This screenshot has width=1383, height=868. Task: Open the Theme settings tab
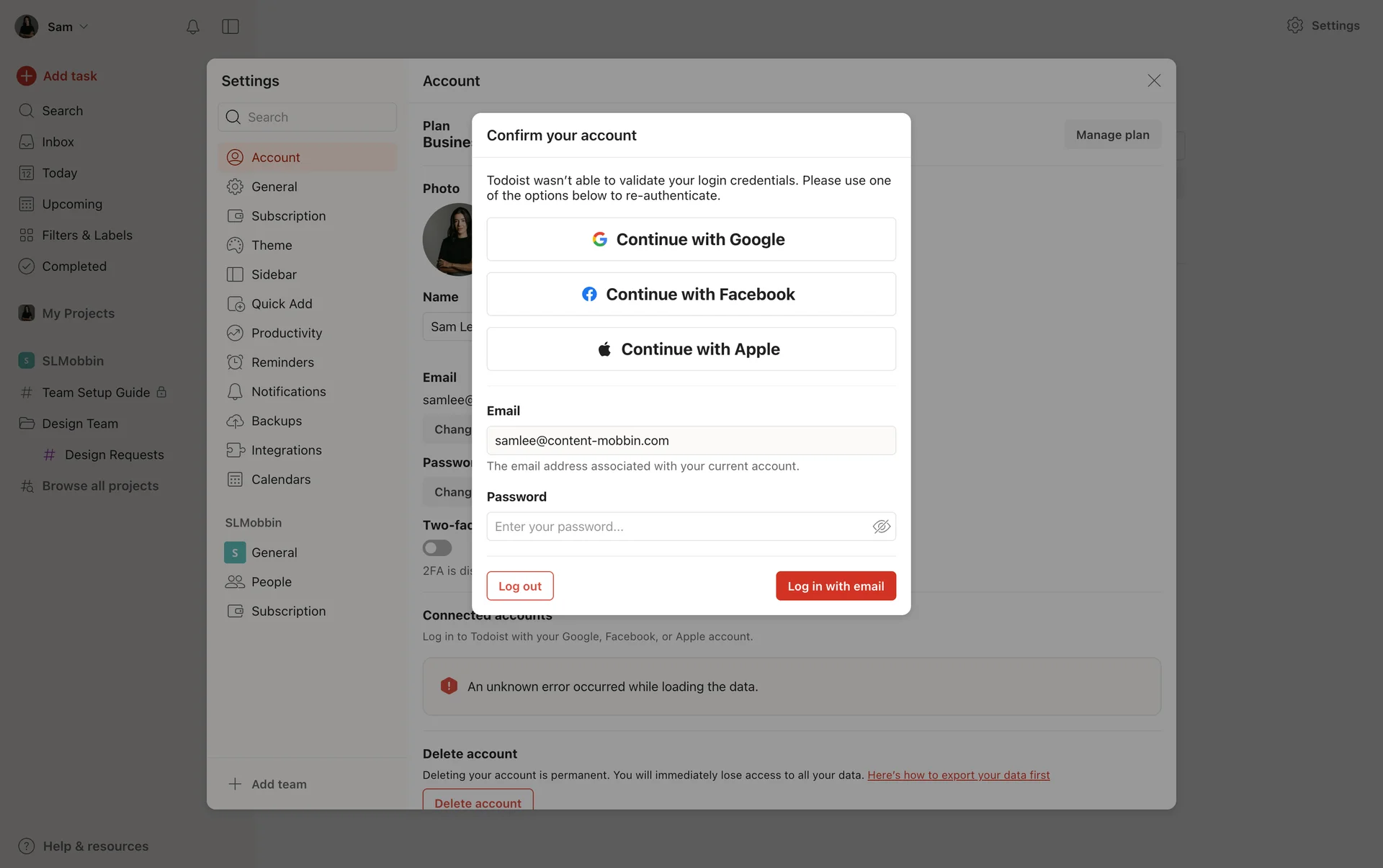click(x=272, y=245)
